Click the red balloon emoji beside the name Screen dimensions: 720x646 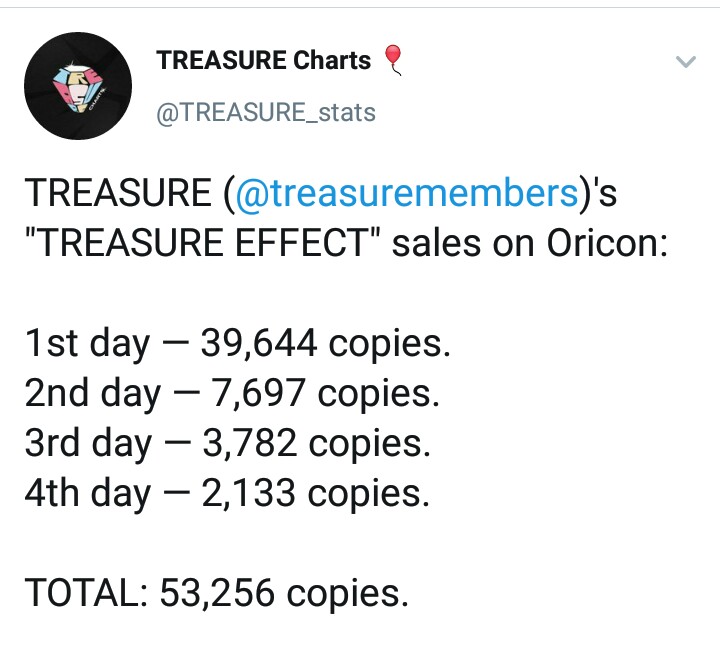pos(393,60)
